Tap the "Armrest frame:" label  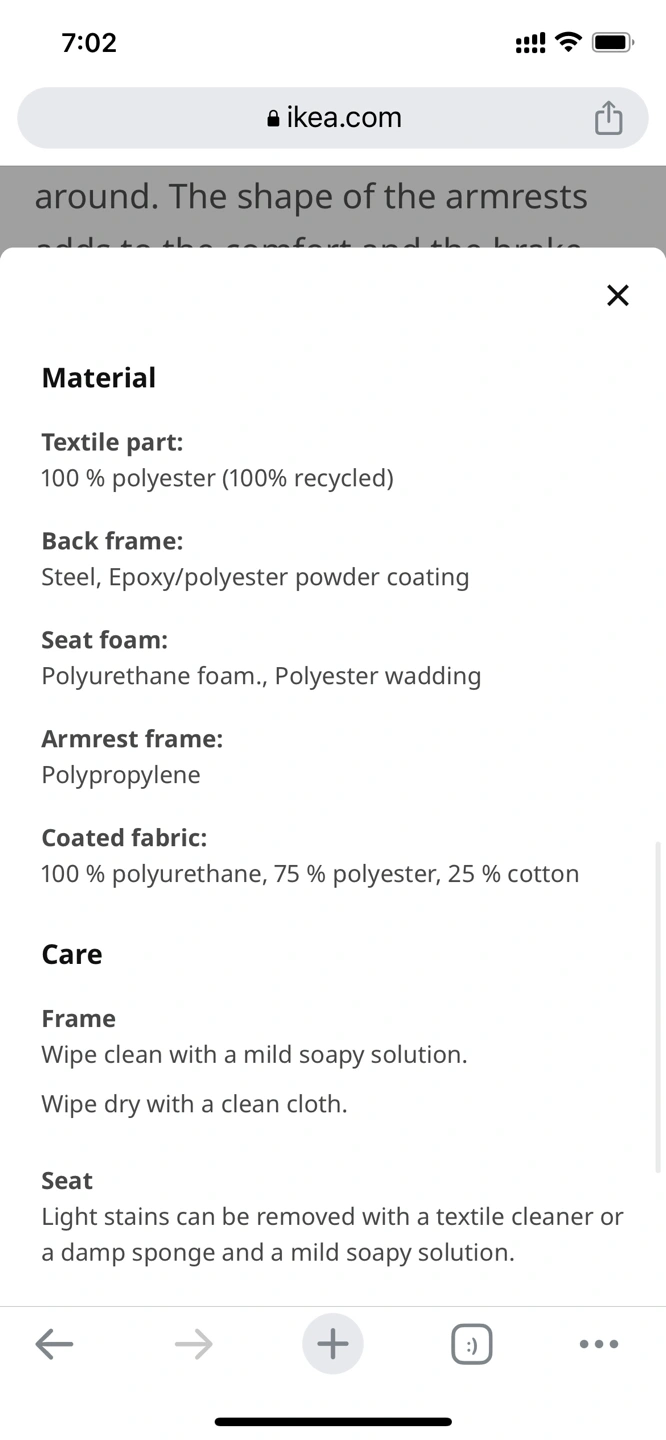pyautogui.click(x=132, y=739)
